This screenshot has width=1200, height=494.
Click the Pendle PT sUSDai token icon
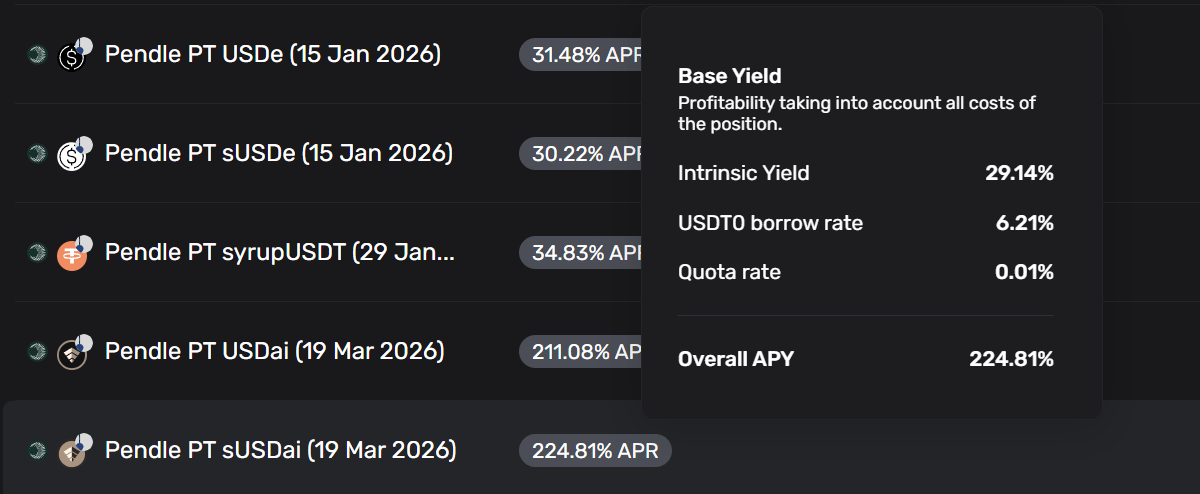click(x=73, y=452)
